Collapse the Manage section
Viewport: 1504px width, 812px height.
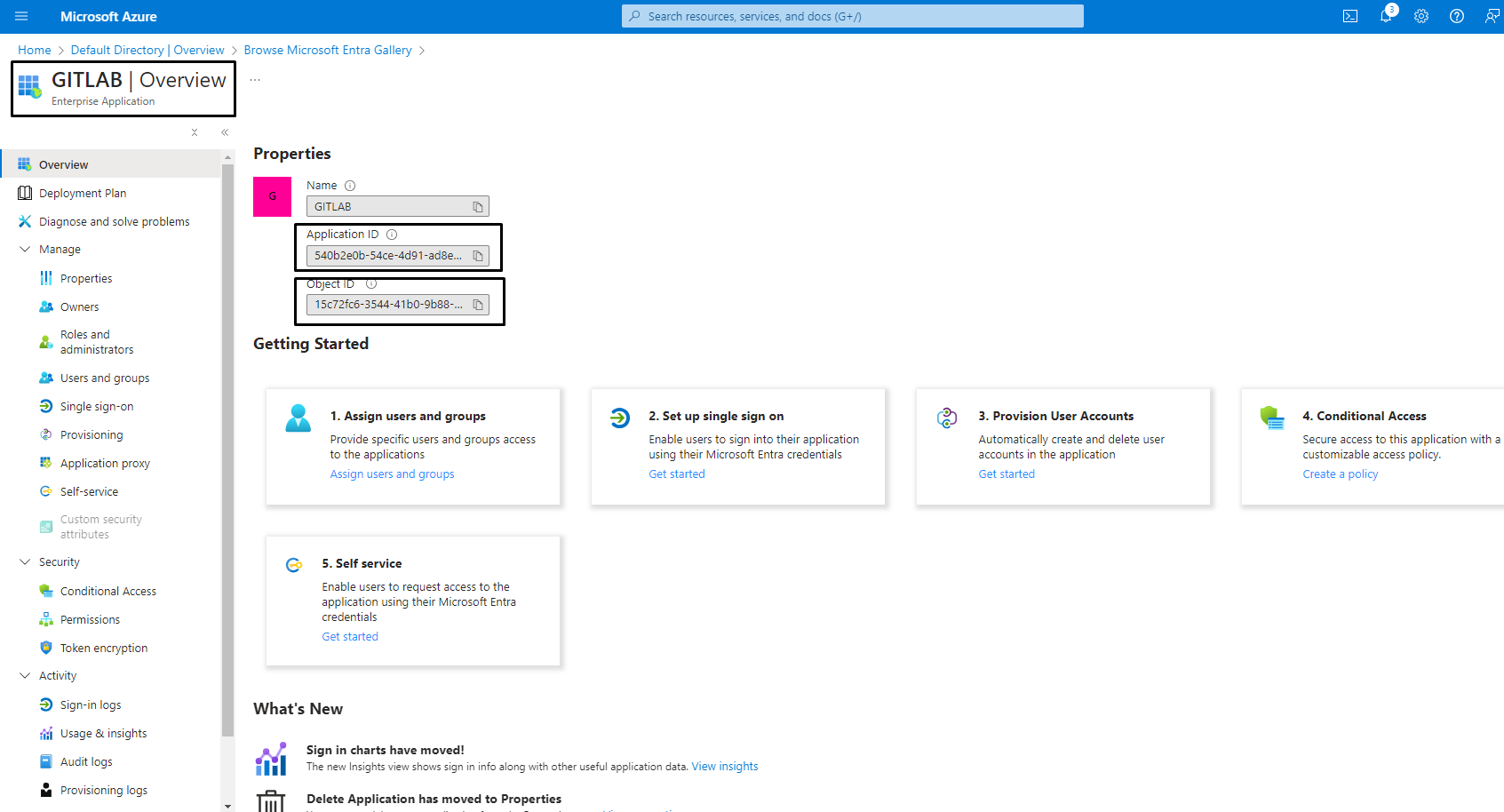point(25,250)
